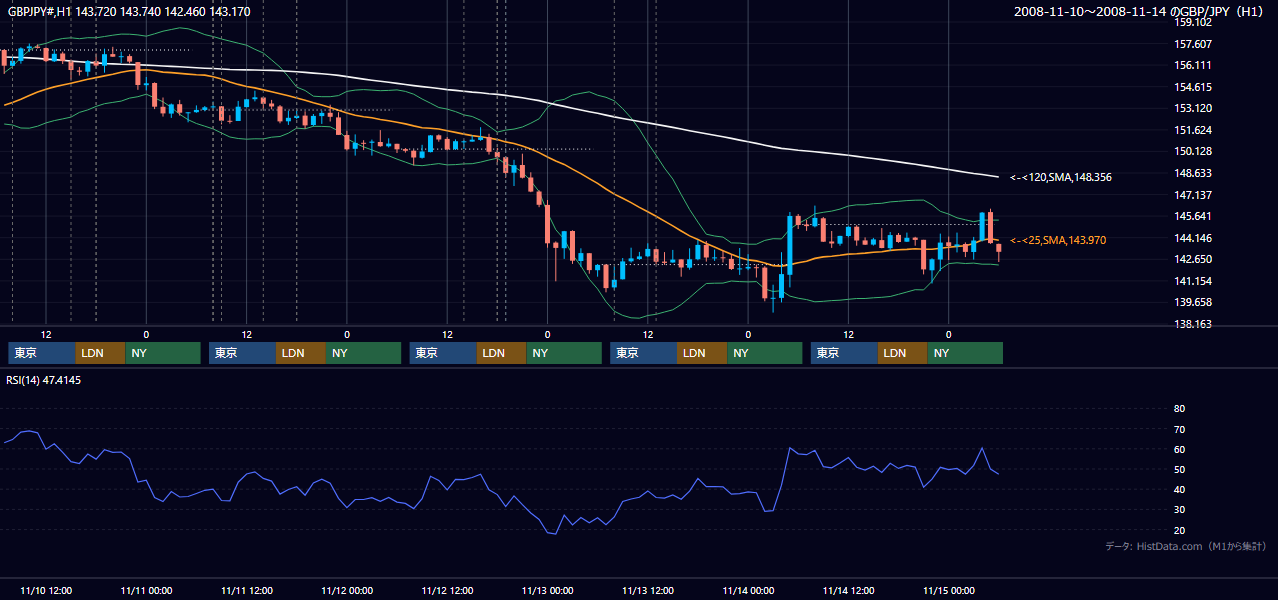Click the 120 SMA label 148.356
The width and height of the screenshot is (1278, 600).
[x=1061, y=177]
